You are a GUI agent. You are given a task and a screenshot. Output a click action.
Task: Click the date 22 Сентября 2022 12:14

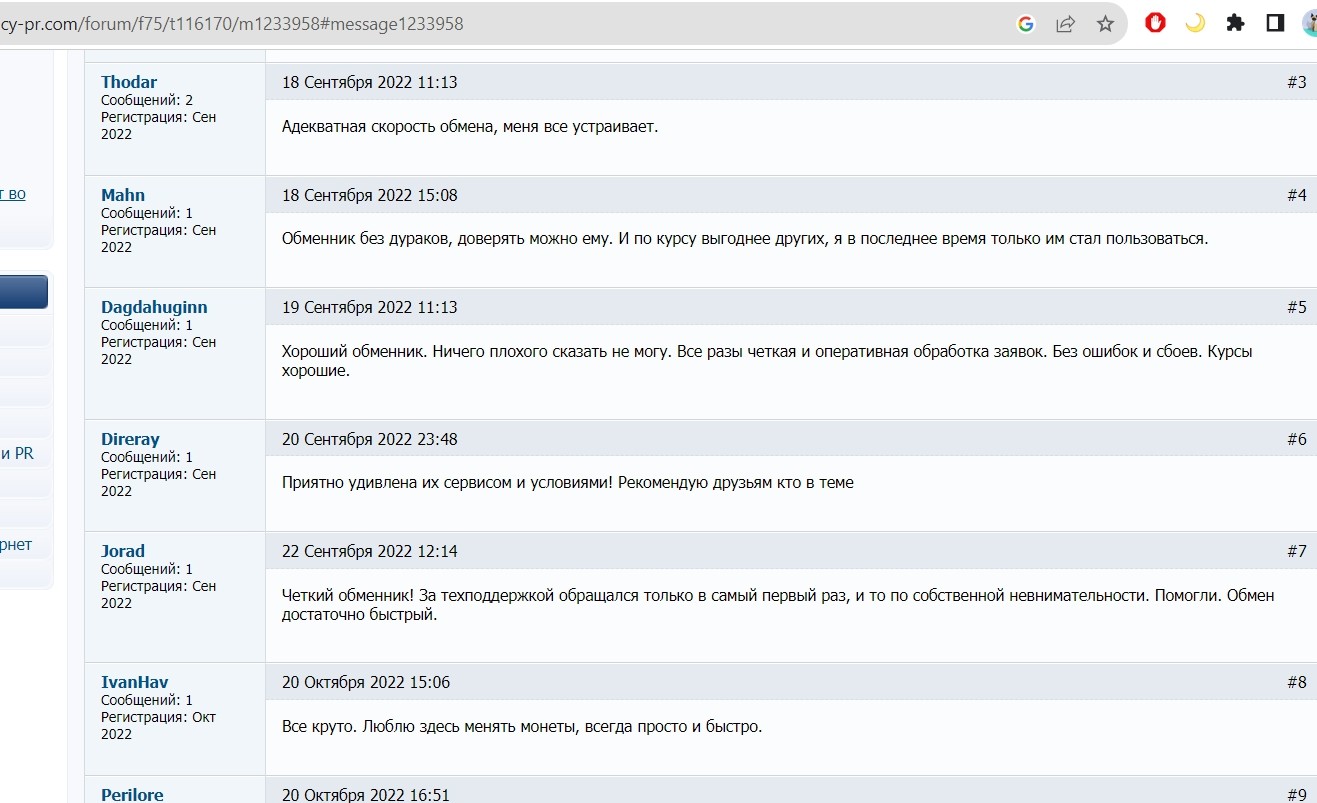coord(370,551)
